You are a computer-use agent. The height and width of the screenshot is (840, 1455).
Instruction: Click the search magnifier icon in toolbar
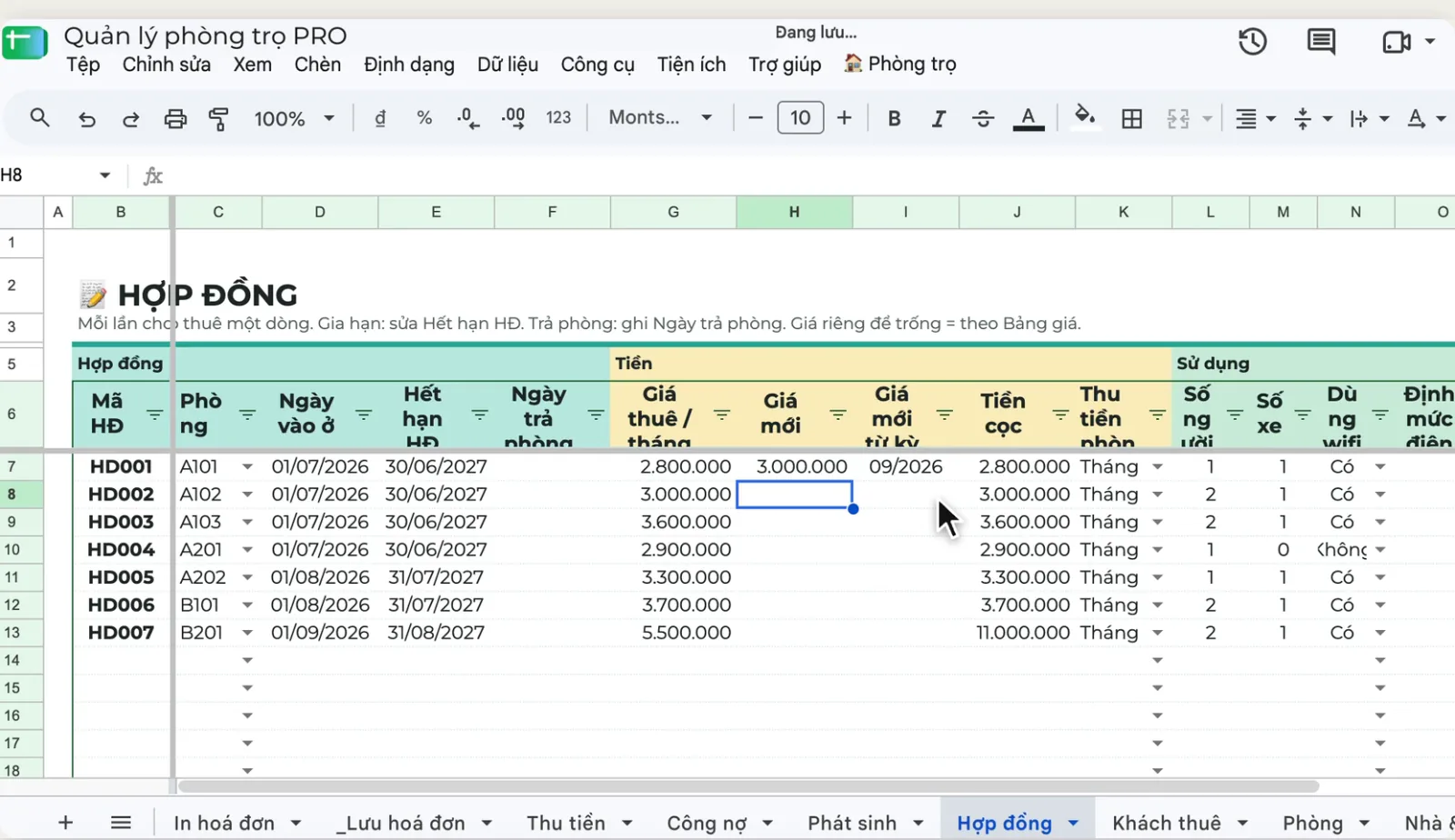coord(39,117)
